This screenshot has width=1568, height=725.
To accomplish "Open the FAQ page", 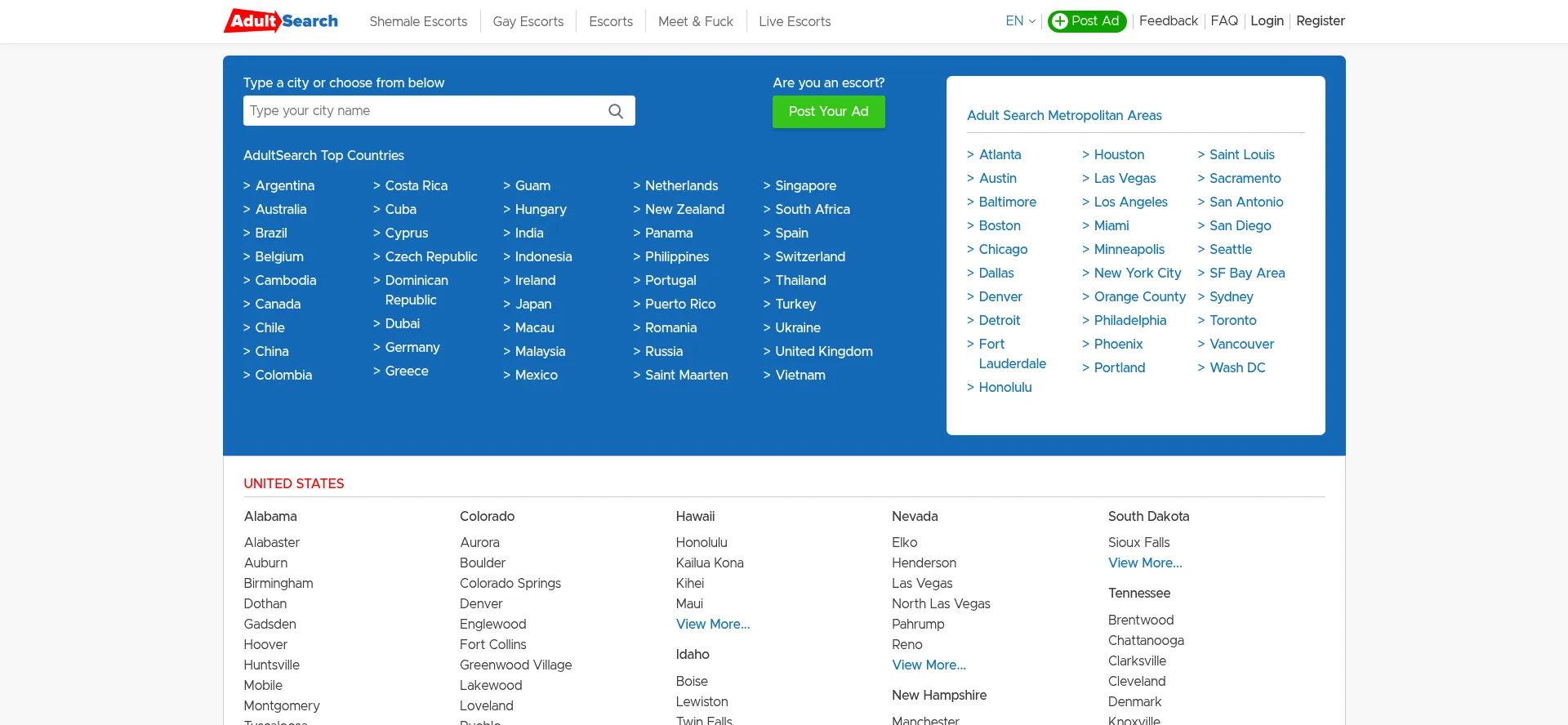I will (x=1223, y=21).
